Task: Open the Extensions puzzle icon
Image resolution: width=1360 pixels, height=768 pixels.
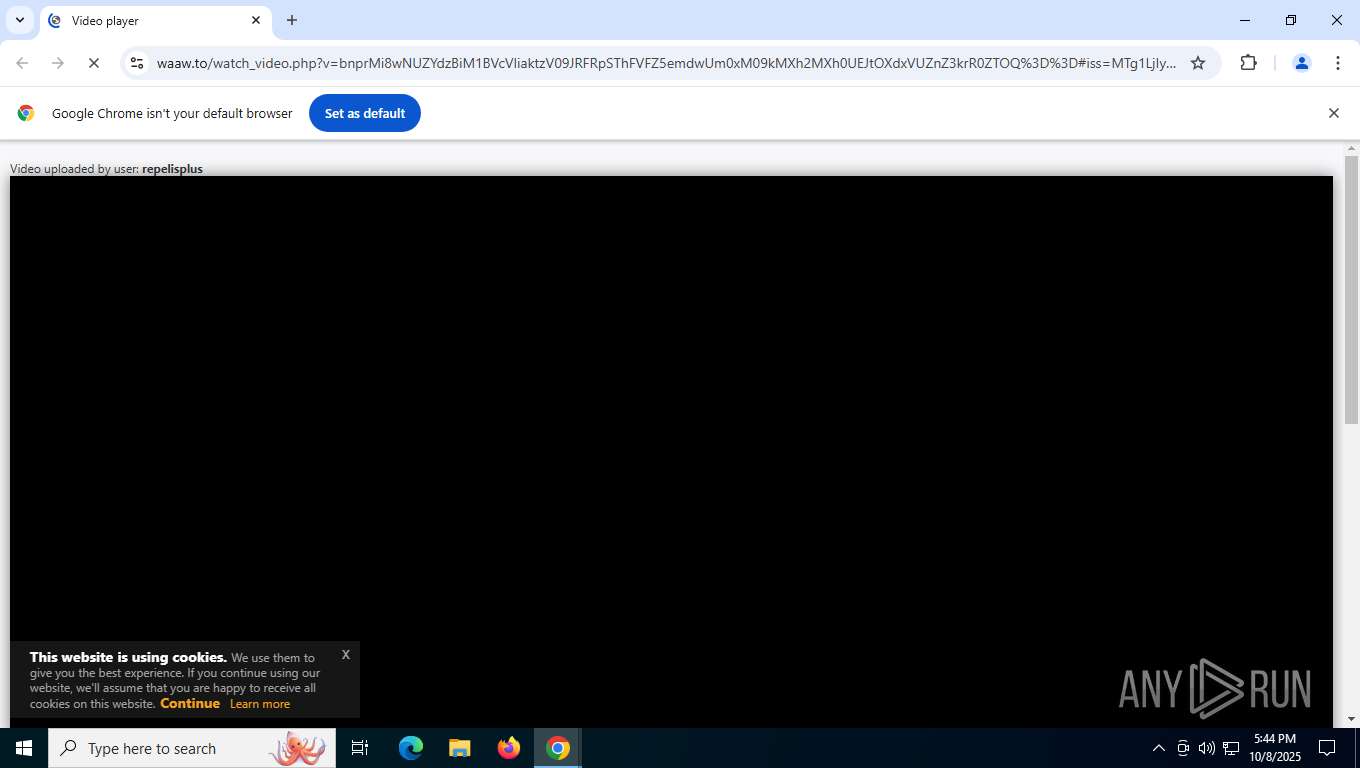Action: pos(1248,63)
